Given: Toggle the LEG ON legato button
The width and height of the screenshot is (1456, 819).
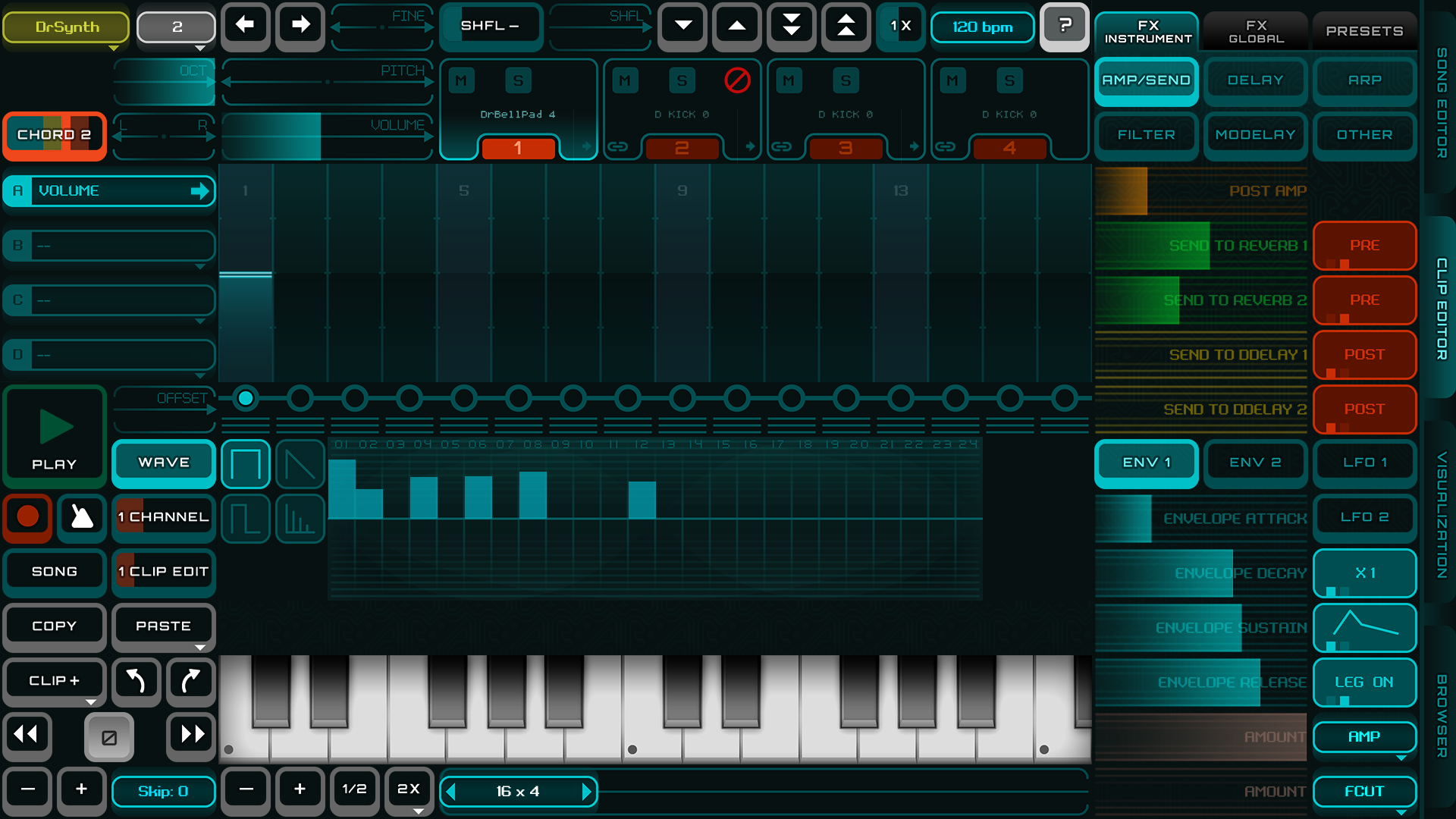Looking at the screenshot, I should (x=1363, y=682).
